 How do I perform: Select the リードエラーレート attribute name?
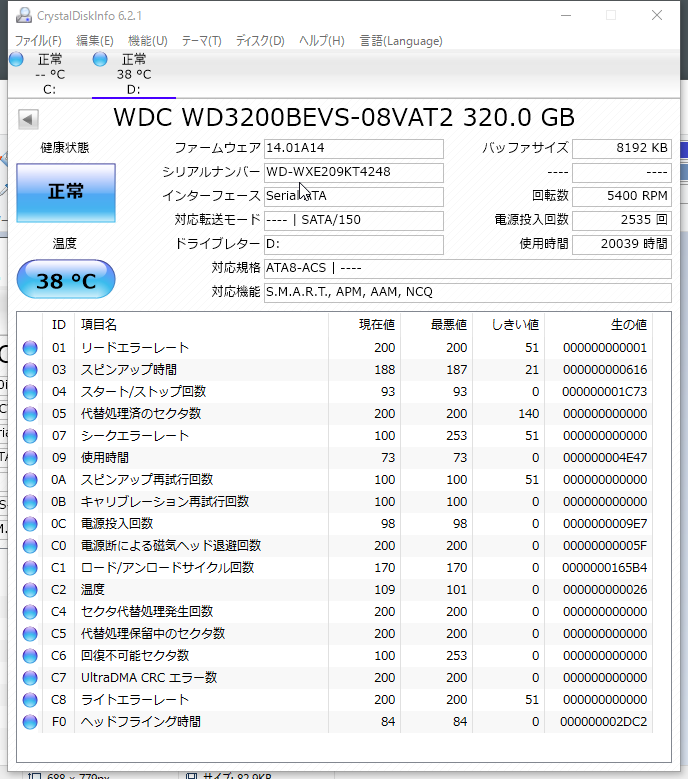(x=135, y=348)
